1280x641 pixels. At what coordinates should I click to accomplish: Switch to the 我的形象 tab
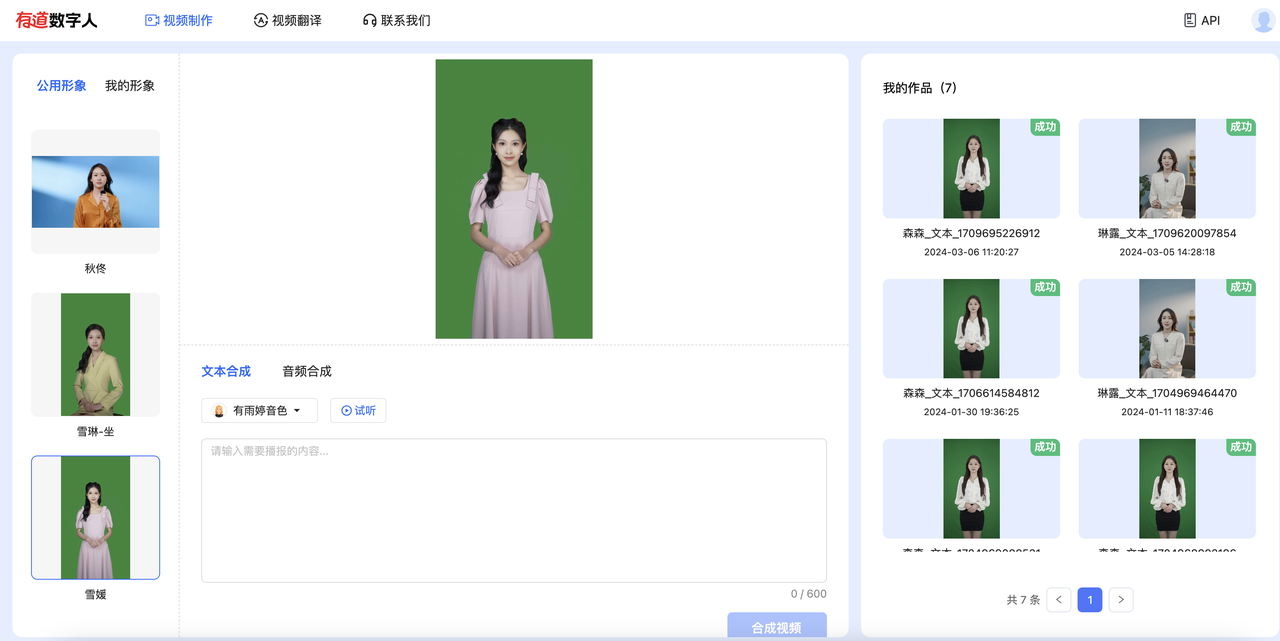point(130,86)
